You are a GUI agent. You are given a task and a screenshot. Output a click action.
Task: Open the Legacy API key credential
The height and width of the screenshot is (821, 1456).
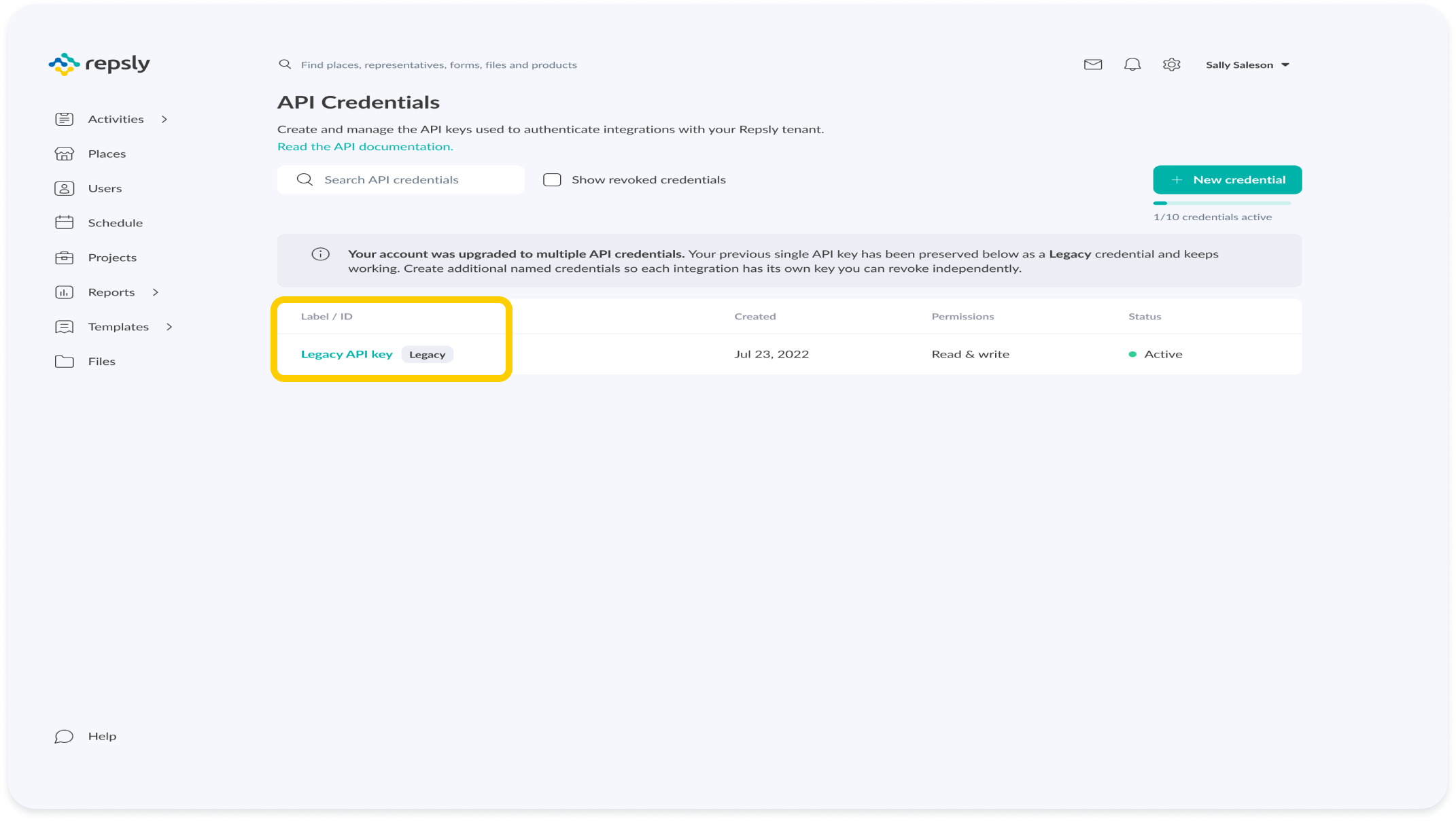click(x=347, y=354)
